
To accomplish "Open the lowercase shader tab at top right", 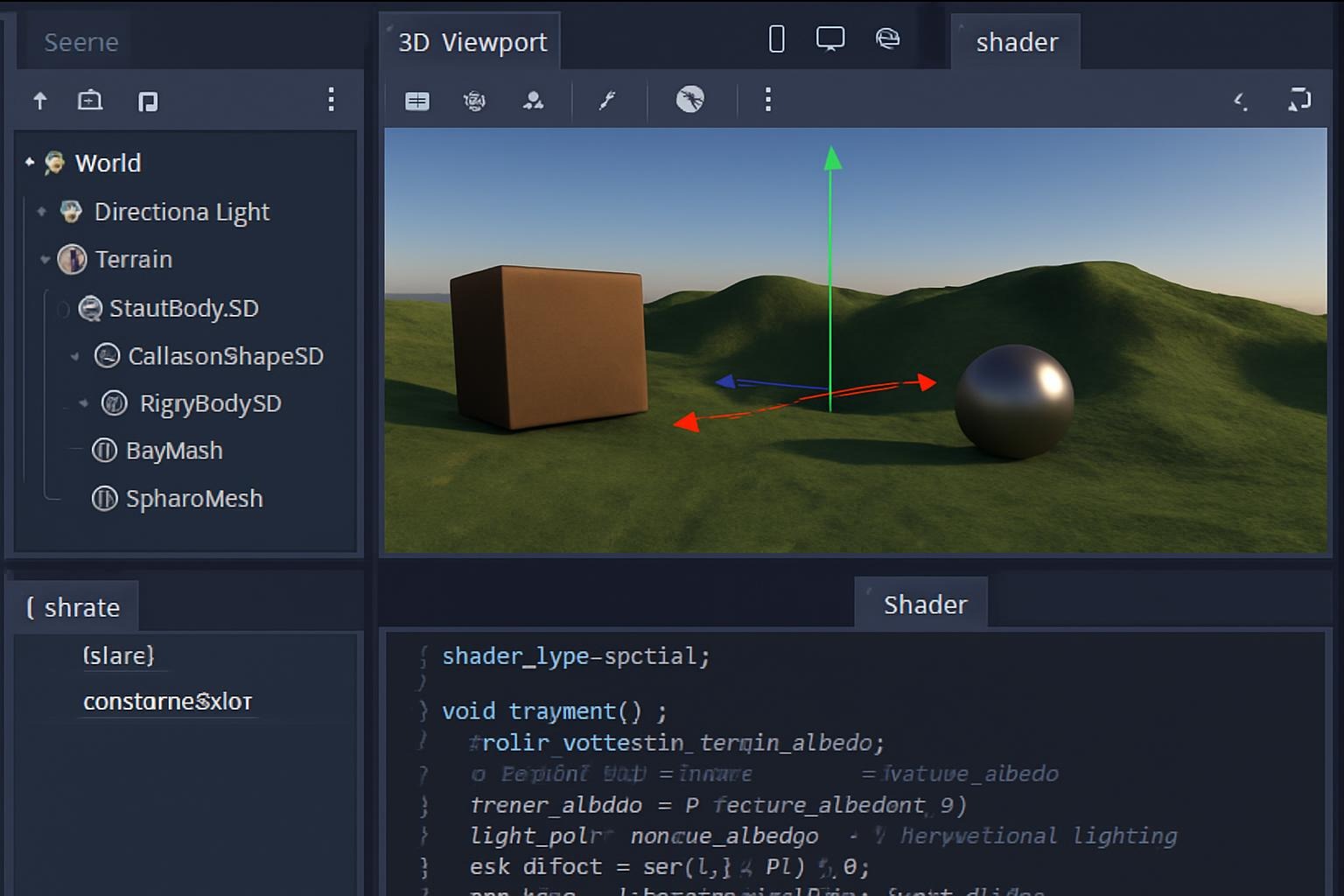I will [1016, 42].
